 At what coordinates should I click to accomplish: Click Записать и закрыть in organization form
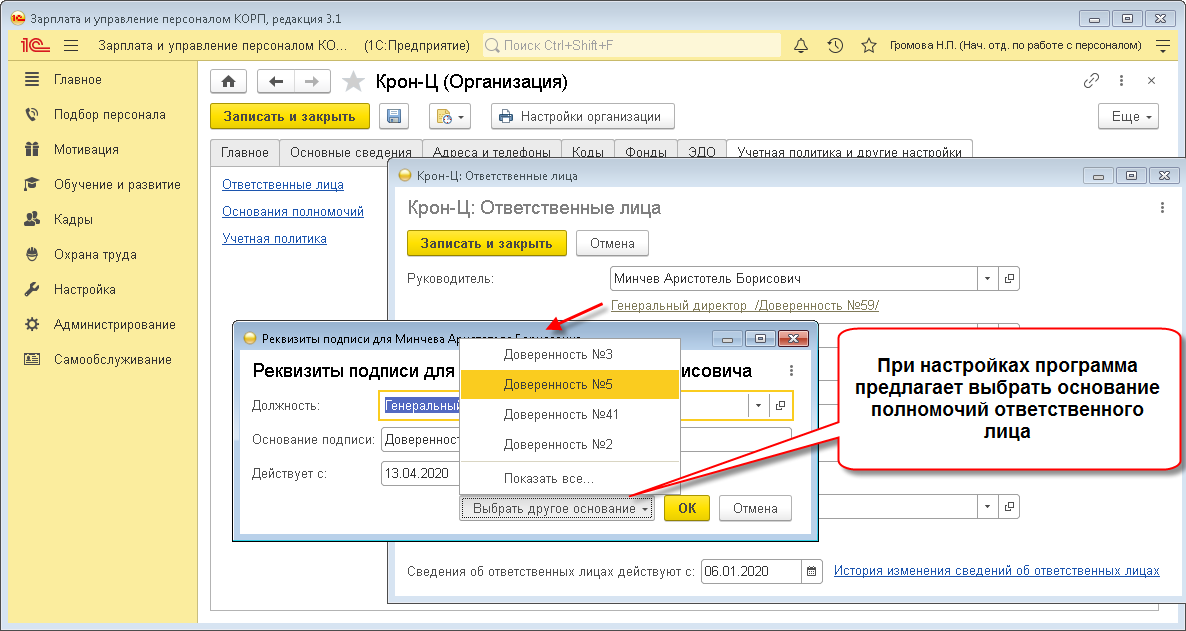click(290, 117)
